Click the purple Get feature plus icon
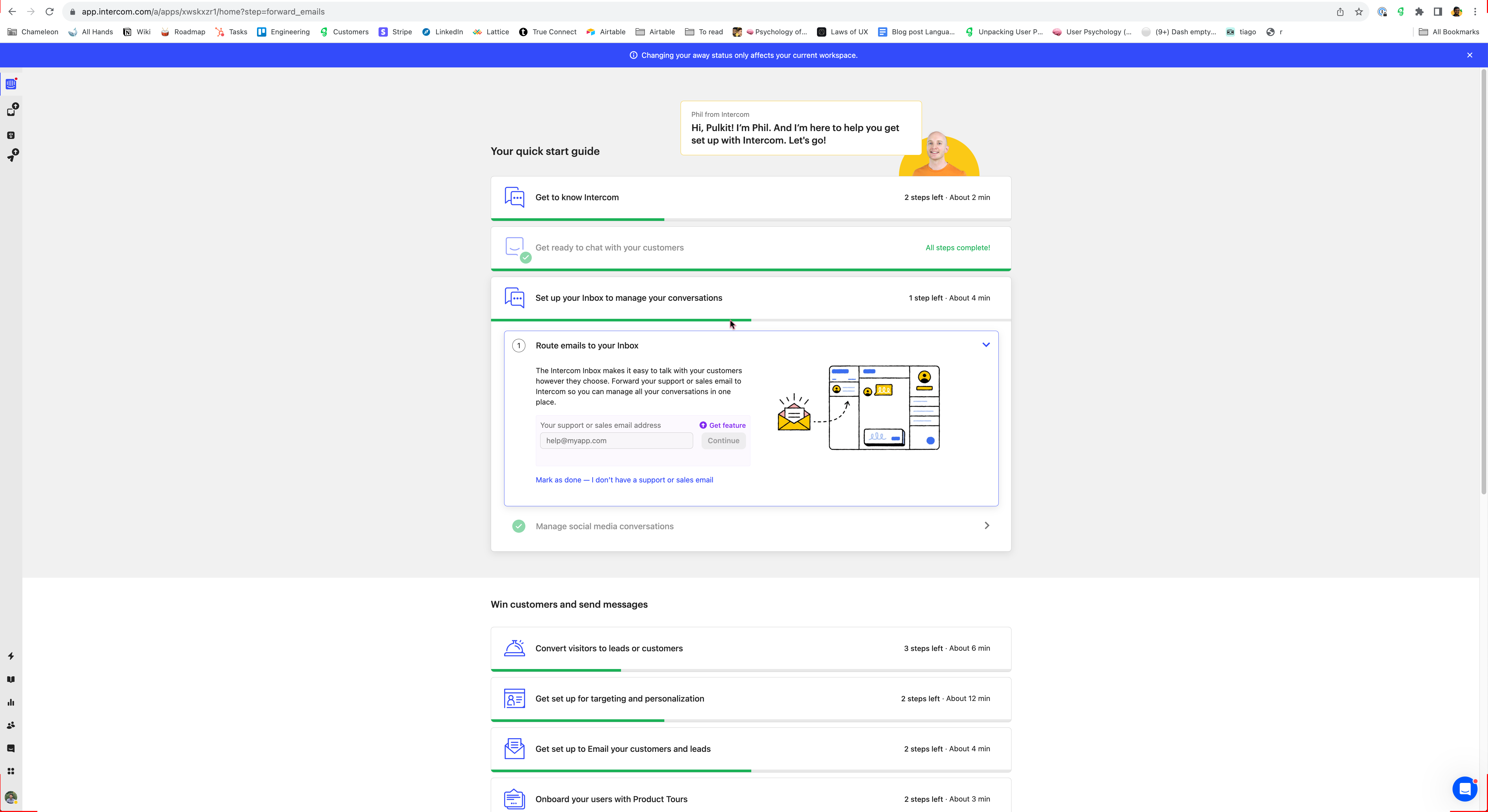1488x812 pixels. coord(703,425)
